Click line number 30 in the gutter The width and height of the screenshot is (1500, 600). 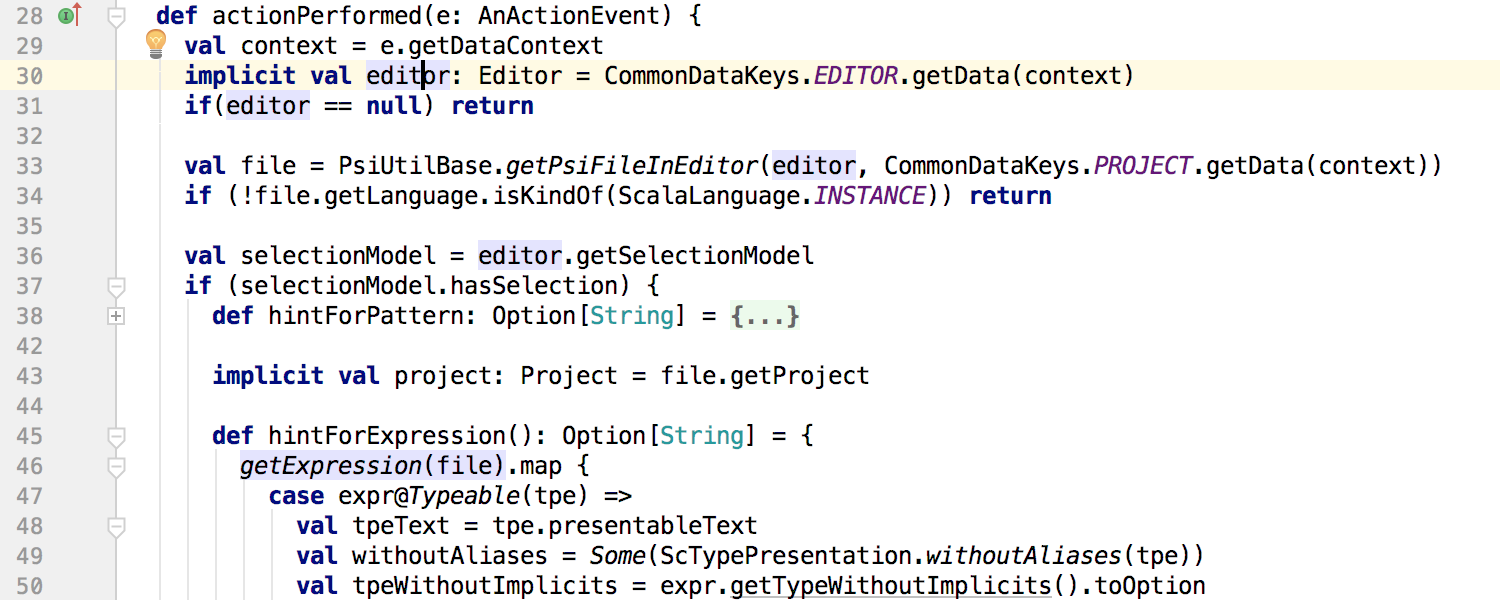point(30,76)
